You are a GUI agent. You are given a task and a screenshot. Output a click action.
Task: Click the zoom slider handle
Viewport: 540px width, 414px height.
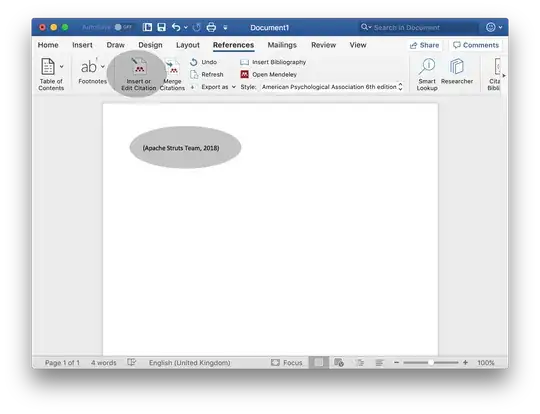click(x=430, y=362)
